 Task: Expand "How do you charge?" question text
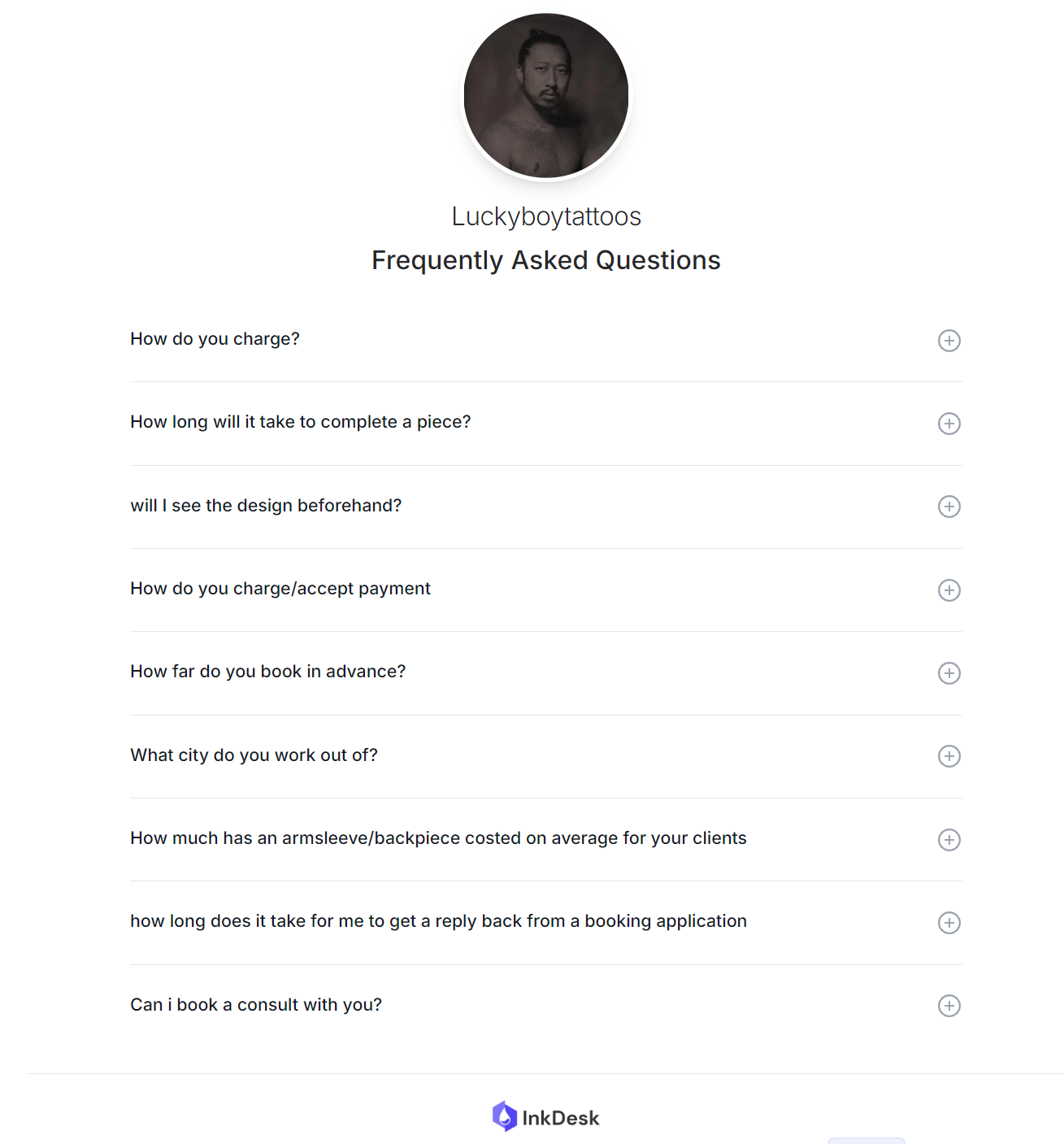coord(215,339)
